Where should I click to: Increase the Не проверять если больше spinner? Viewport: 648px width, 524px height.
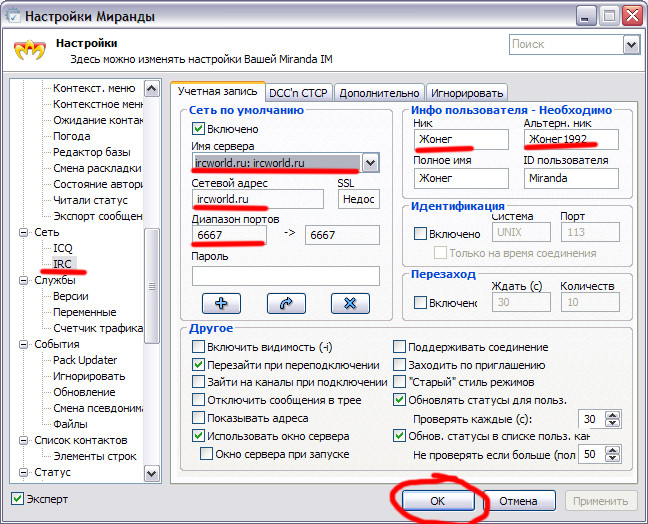click(x=612, y=450)
